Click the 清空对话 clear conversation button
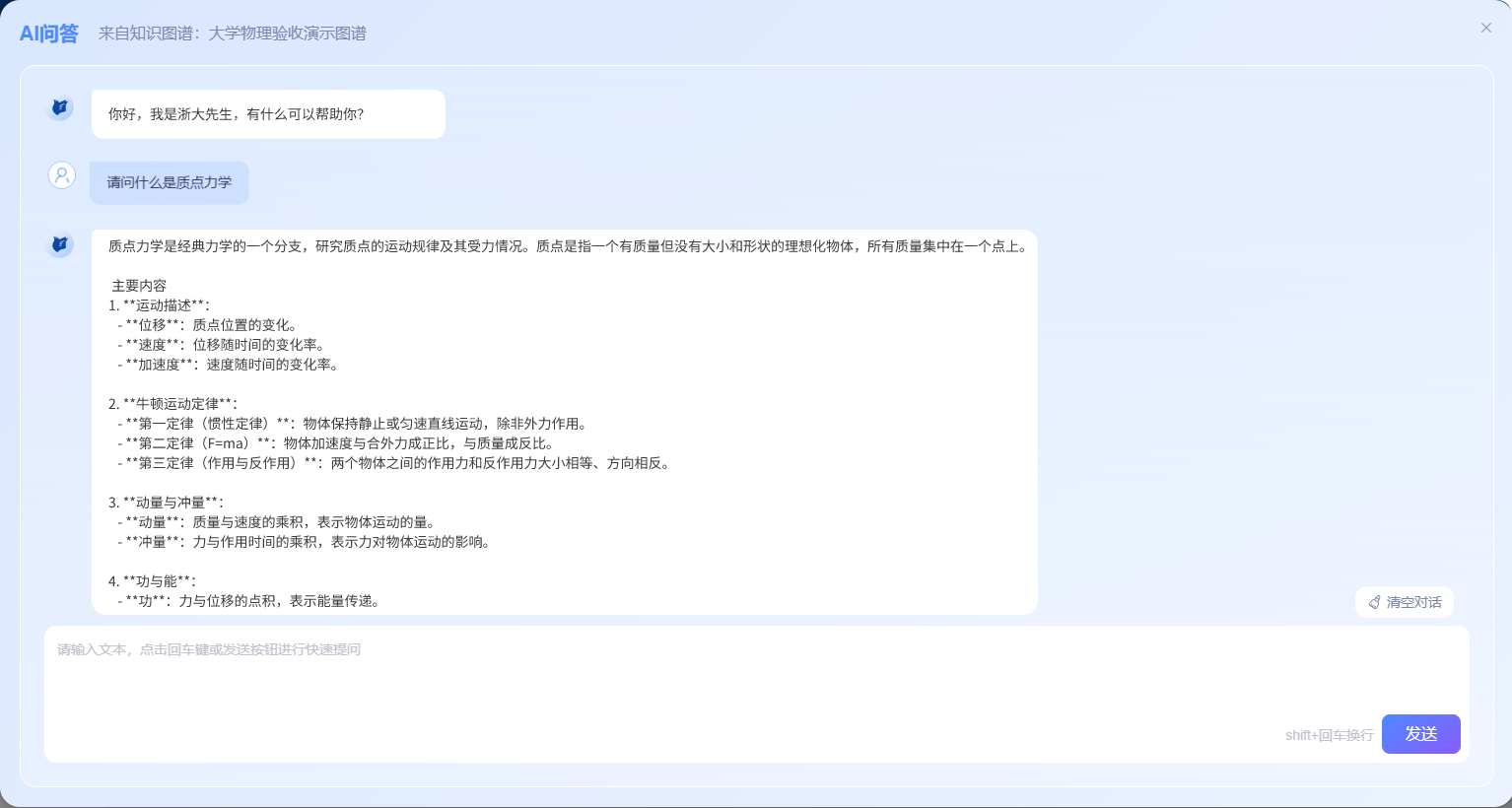This screenshot has height=808, width=1512. click(x=1405, y=602)
